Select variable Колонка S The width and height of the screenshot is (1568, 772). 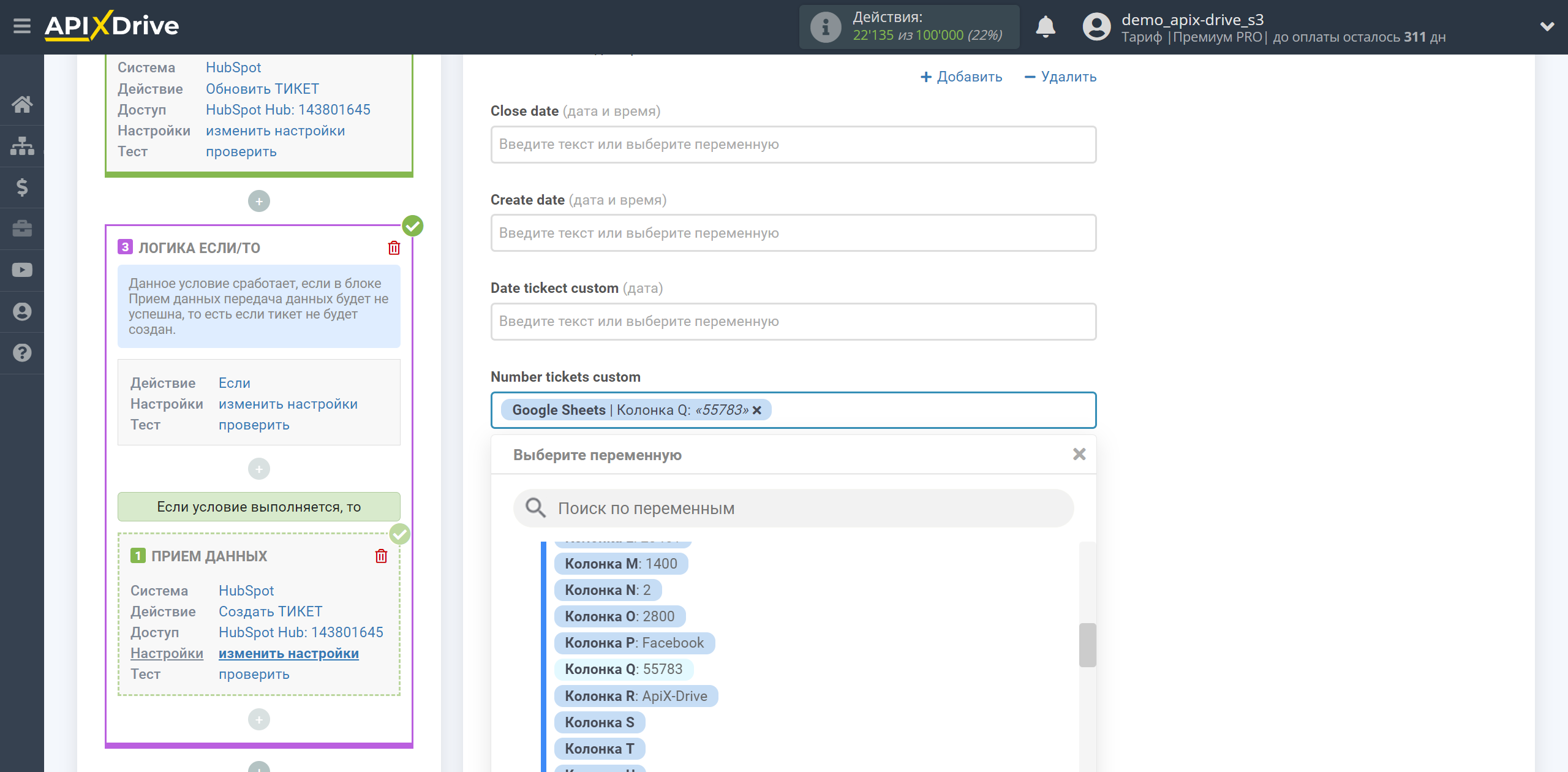click(599, 722)
